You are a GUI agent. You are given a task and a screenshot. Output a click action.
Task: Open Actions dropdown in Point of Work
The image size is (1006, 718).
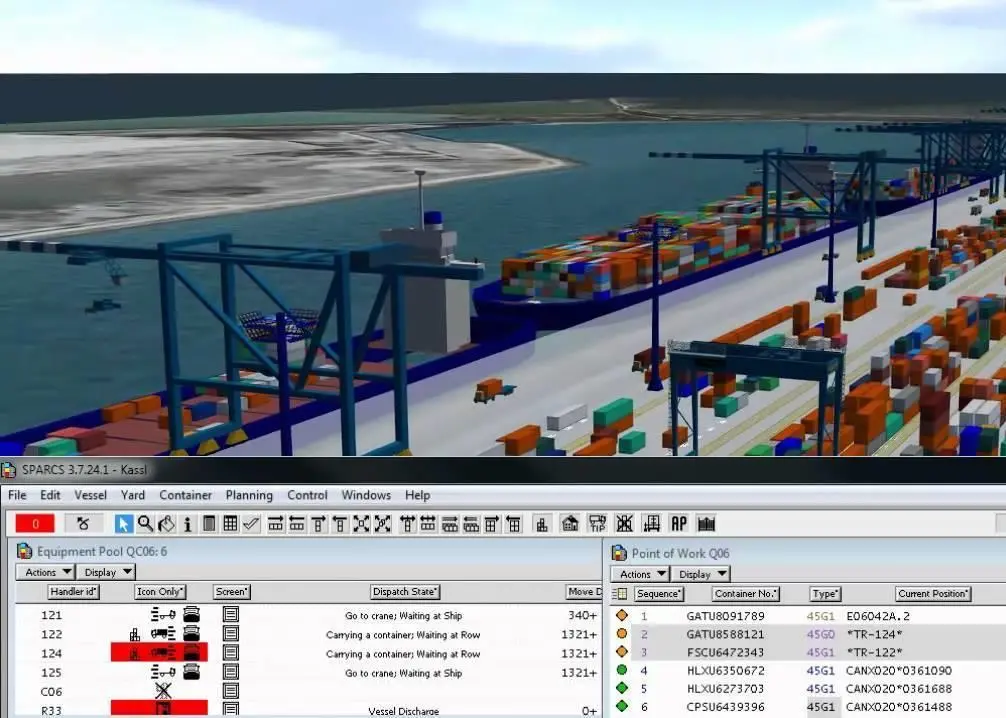pyautogui.click(x=640, y=574)
